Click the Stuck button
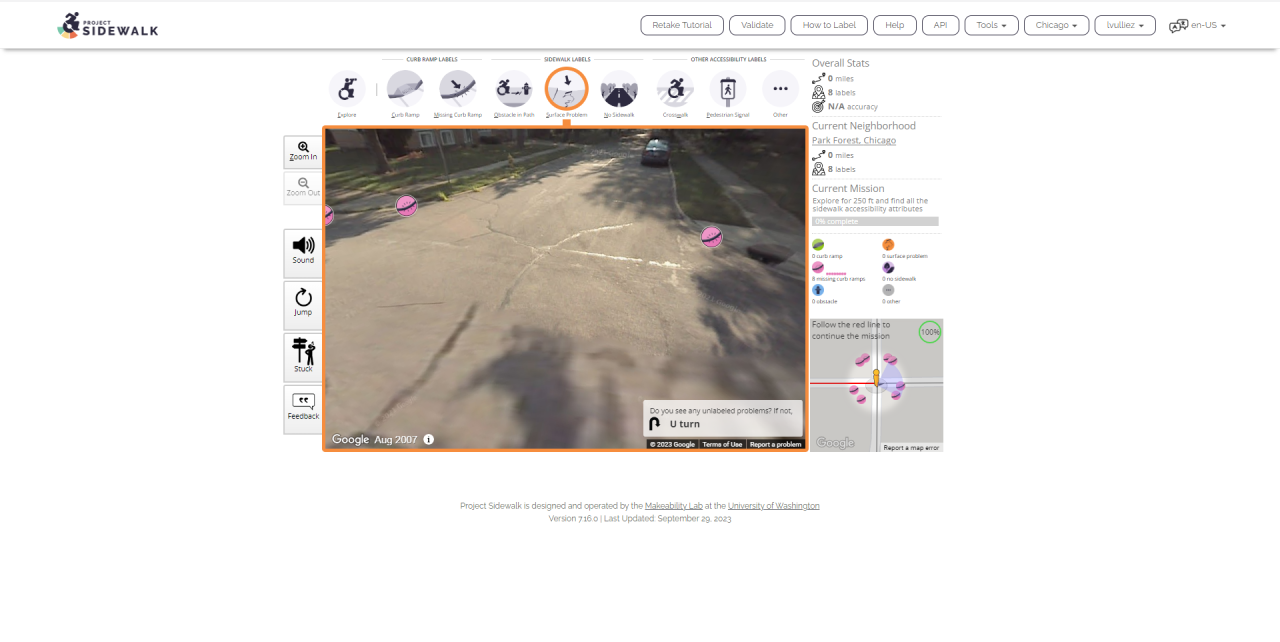This screenshot has height=642, width=1280. click(x=303, y=357)
